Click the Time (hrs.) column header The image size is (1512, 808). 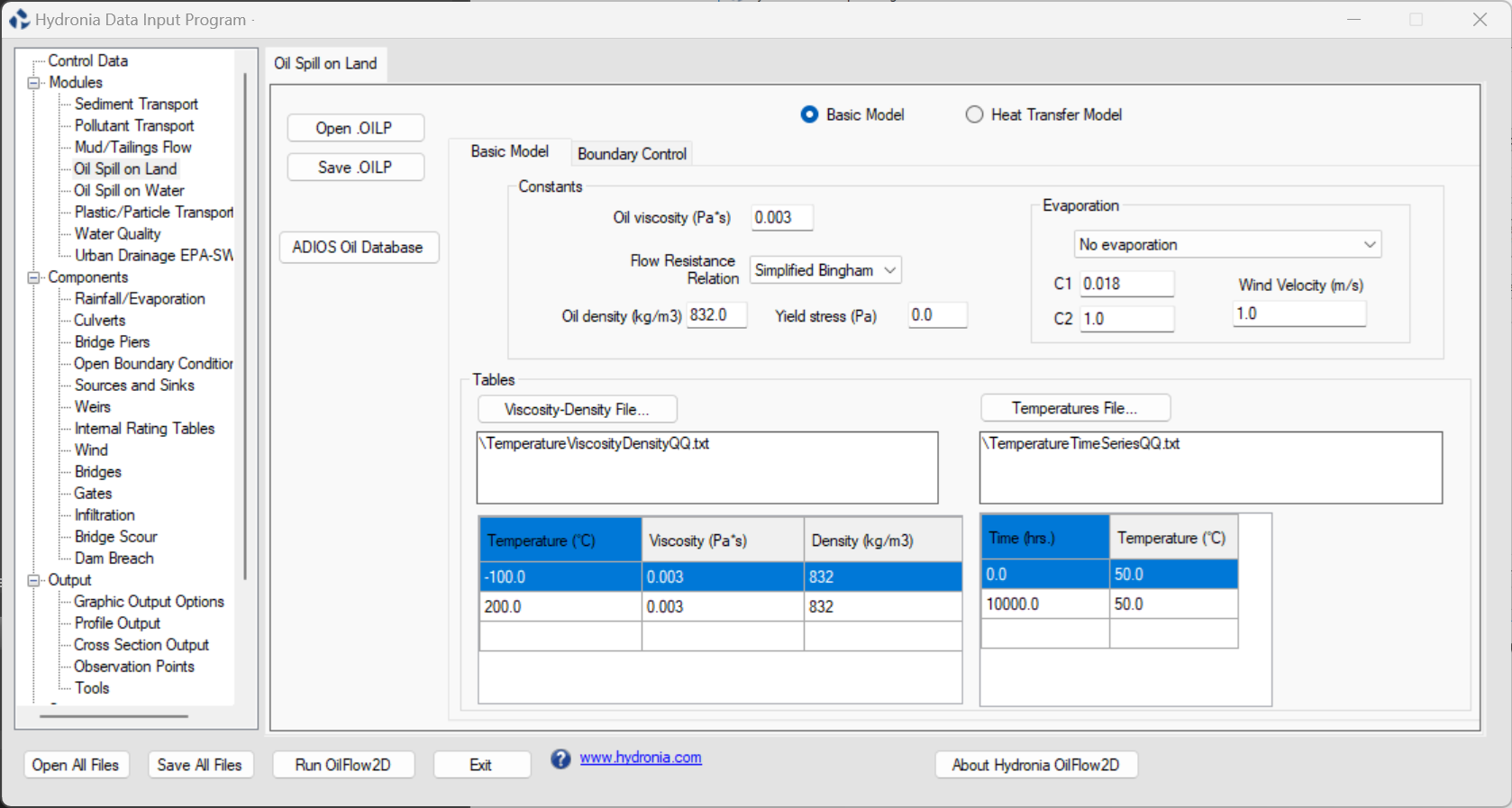pos(1045,538)
